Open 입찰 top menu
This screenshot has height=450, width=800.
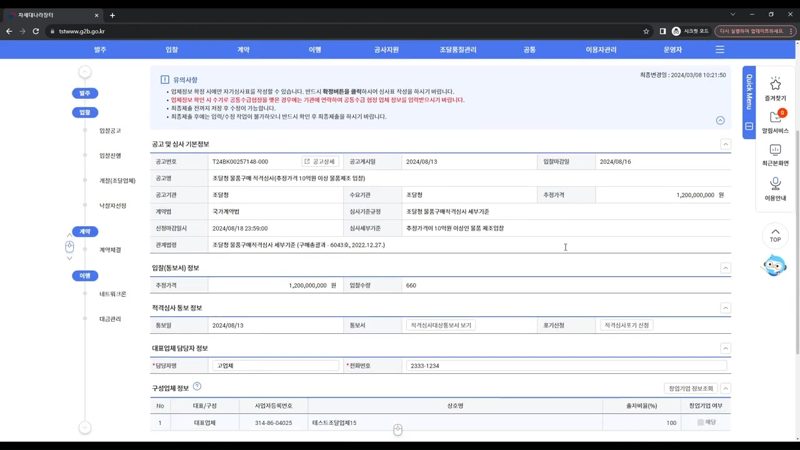(x=171, y=49)
